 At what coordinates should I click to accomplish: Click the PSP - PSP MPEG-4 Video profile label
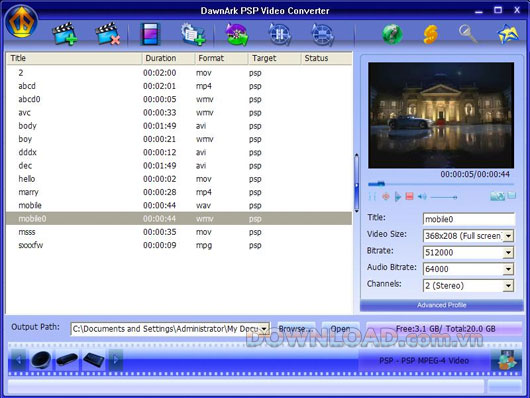click(x=424, y=361)
